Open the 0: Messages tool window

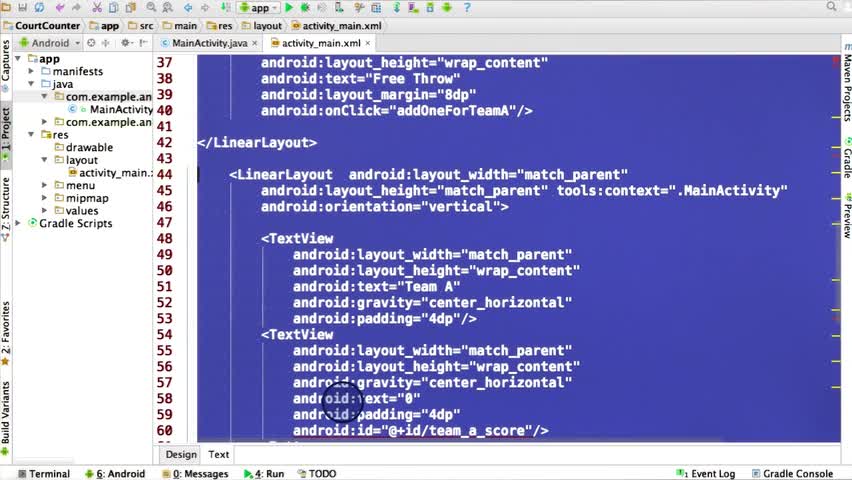pyautogui.click(x=195, y=473)
